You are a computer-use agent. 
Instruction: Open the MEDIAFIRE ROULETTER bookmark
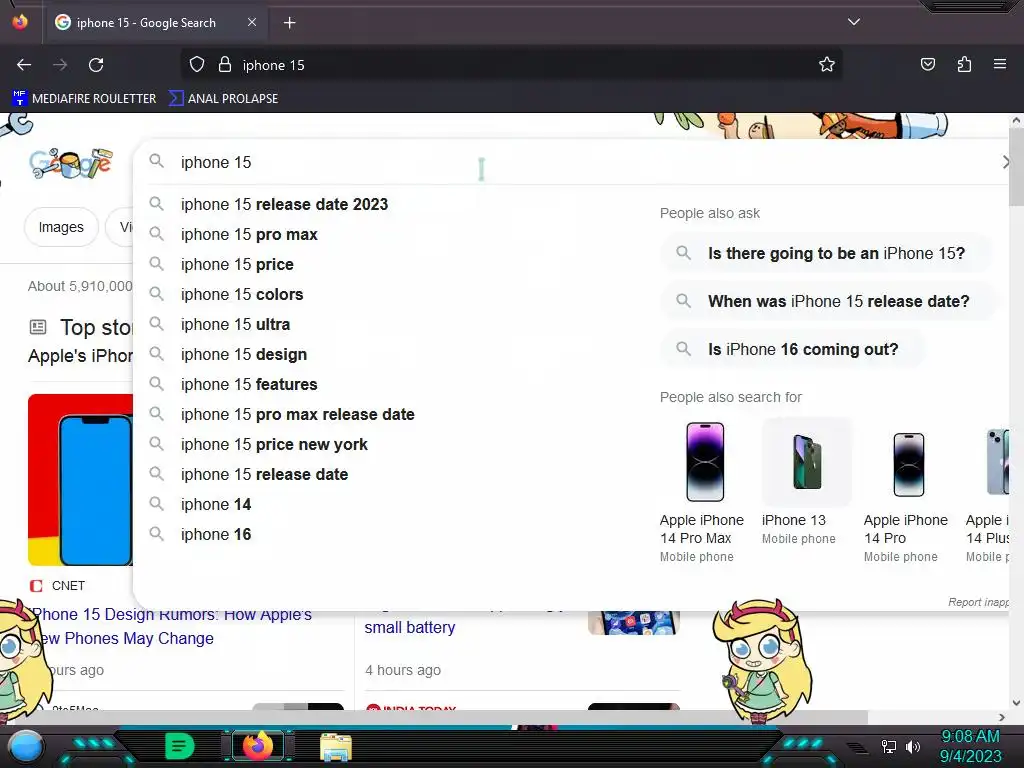pyautogui.click(x=84, y=99)
